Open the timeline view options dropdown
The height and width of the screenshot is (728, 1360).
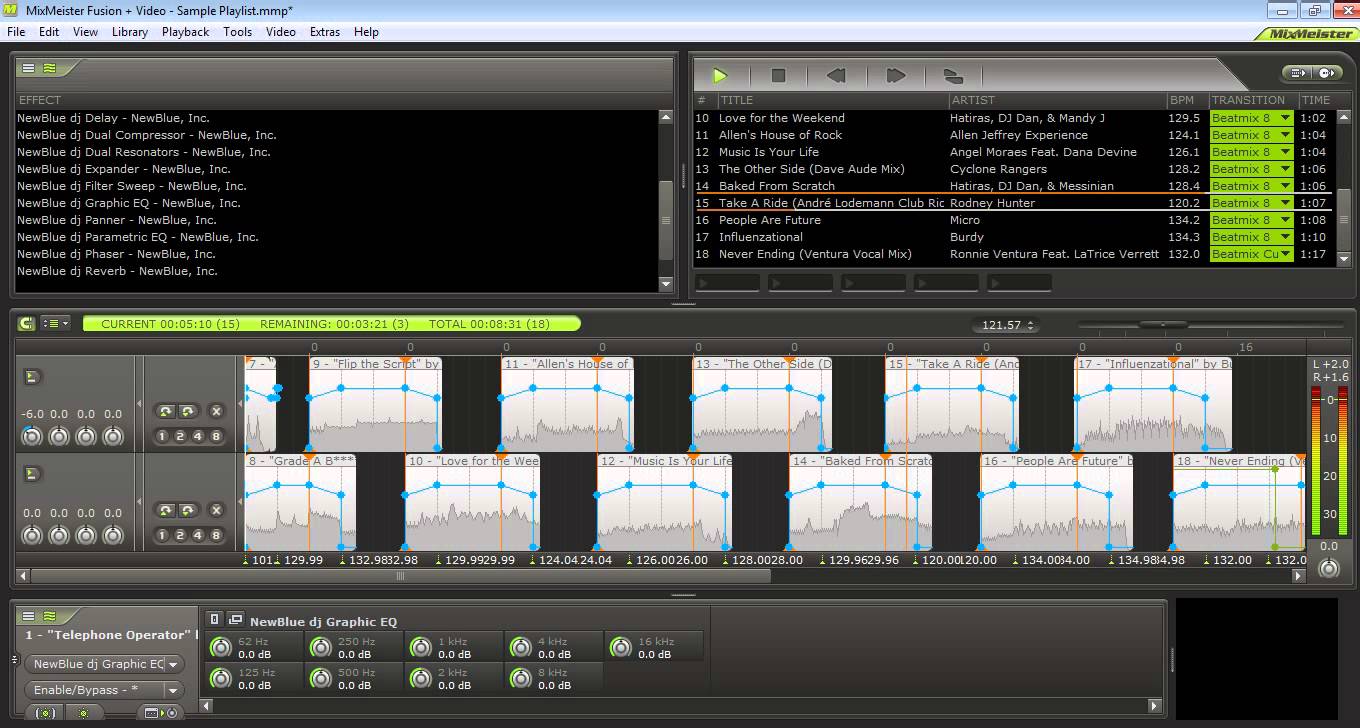click(x=56, y=324)
